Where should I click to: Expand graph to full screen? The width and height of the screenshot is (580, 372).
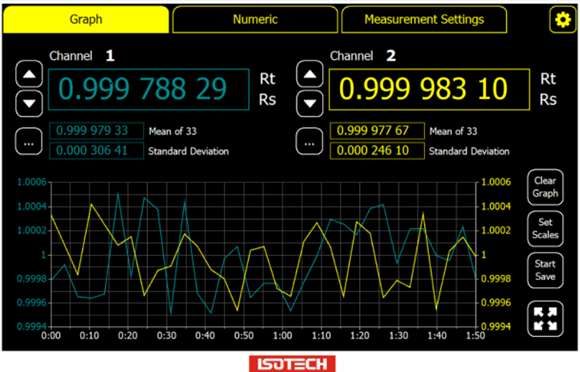pyautogui.click(x=545, y=319)
